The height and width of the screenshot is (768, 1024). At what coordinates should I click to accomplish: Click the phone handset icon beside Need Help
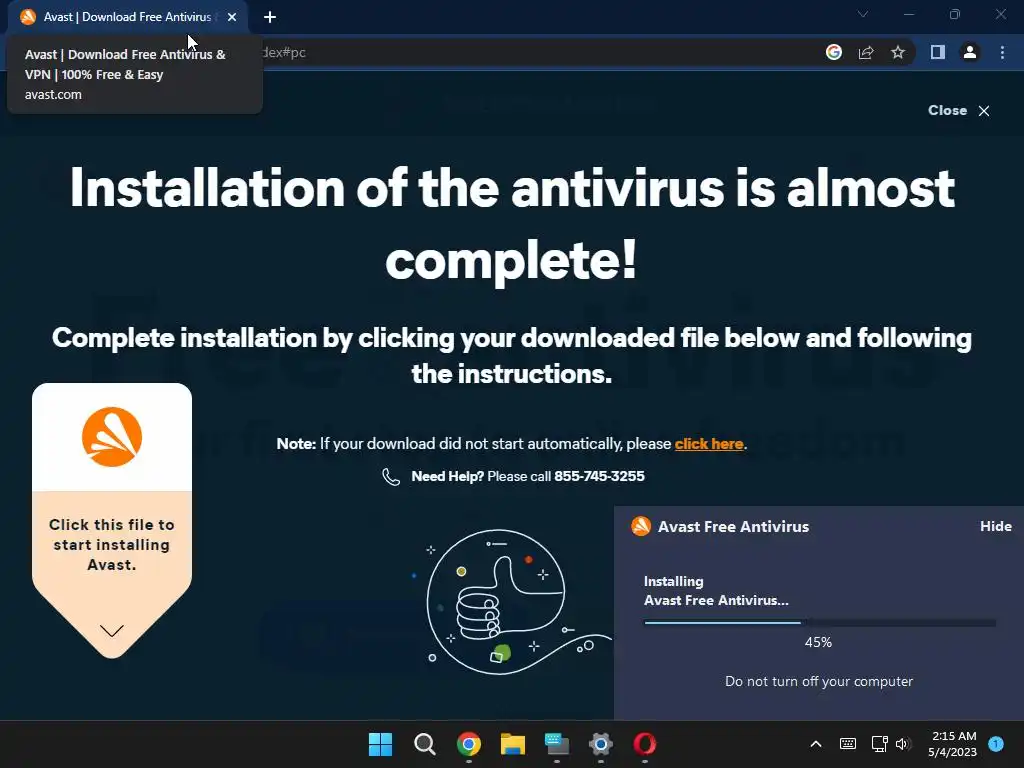(391, 477)
